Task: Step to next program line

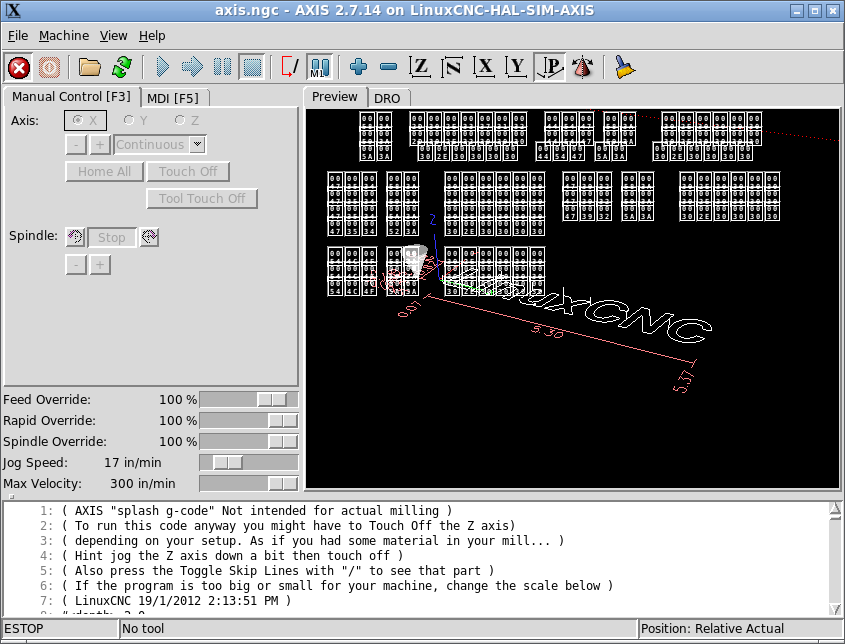Action: click(192, 67)
